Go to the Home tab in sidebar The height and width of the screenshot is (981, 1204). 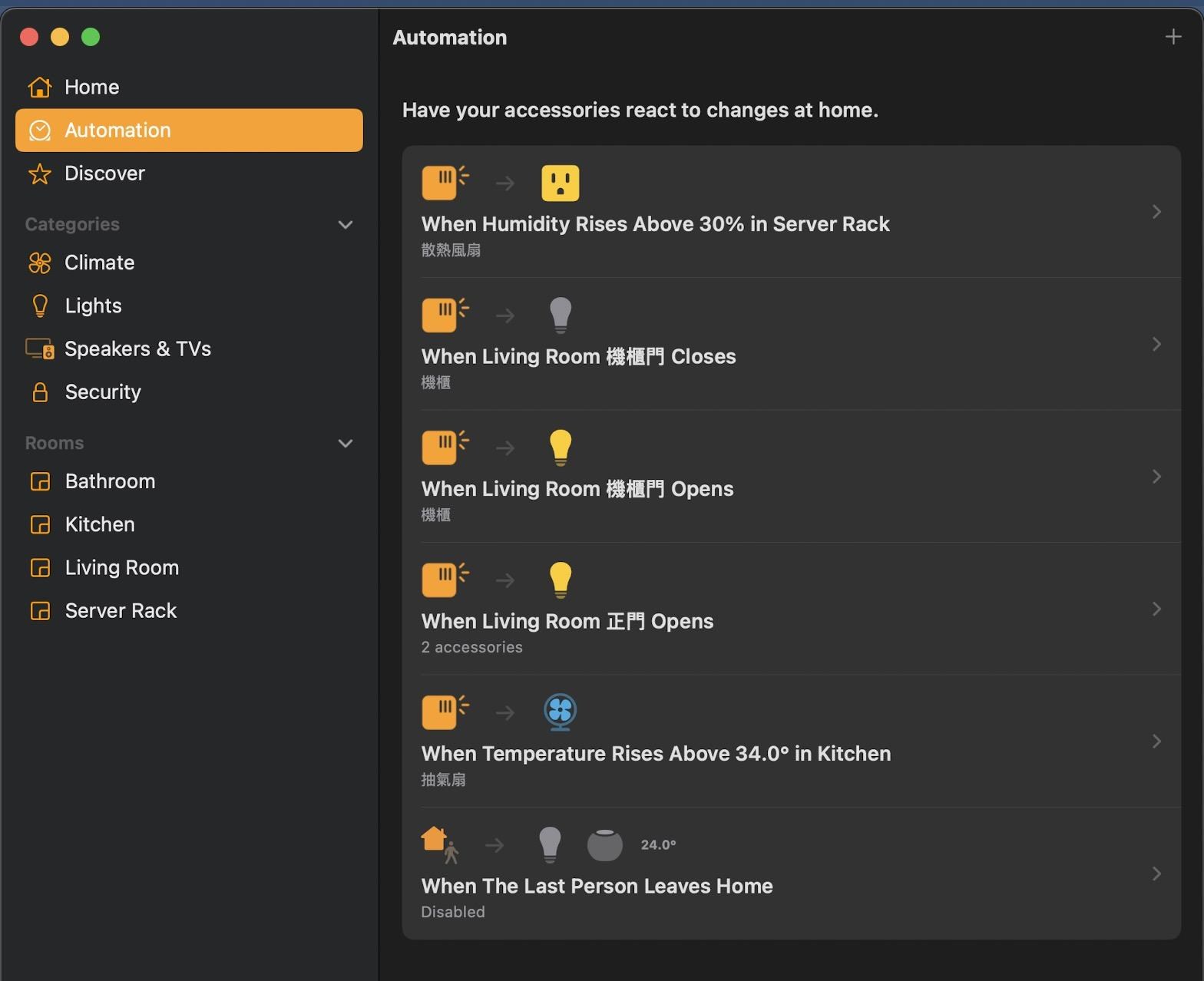pyautogui.click(x=91, y=88)
